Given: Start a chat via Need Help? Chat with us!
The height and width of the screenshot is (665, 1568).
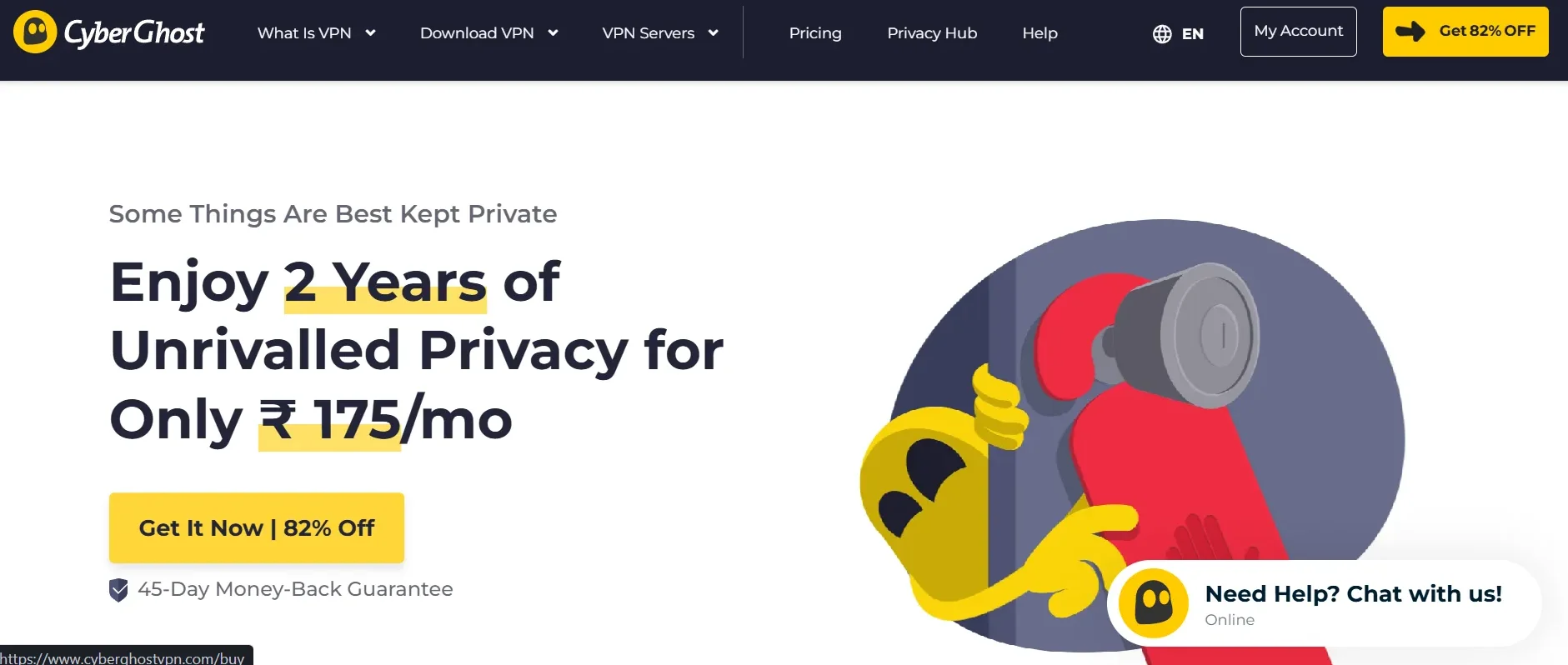Looking at the screenshot, I should click(x=1353, y=593).
